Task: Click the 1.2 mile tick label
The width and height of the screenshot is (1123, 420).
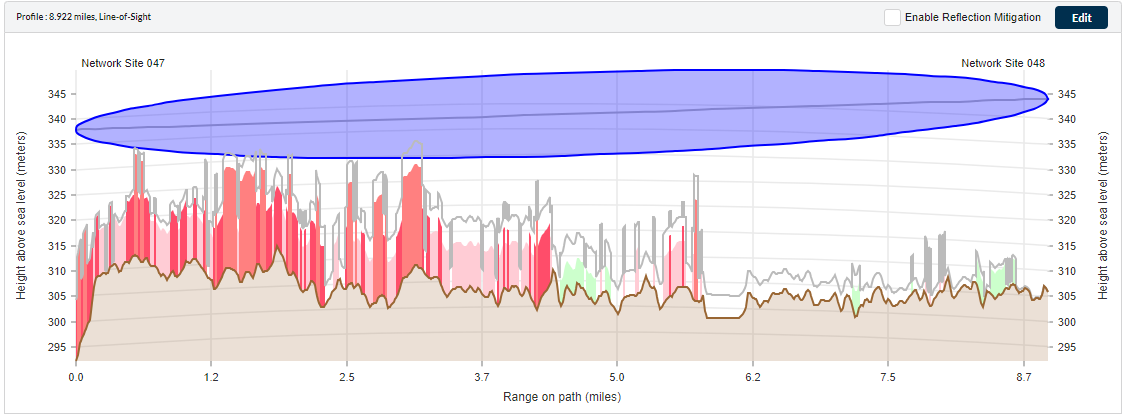Action: [x=211, y=378]
